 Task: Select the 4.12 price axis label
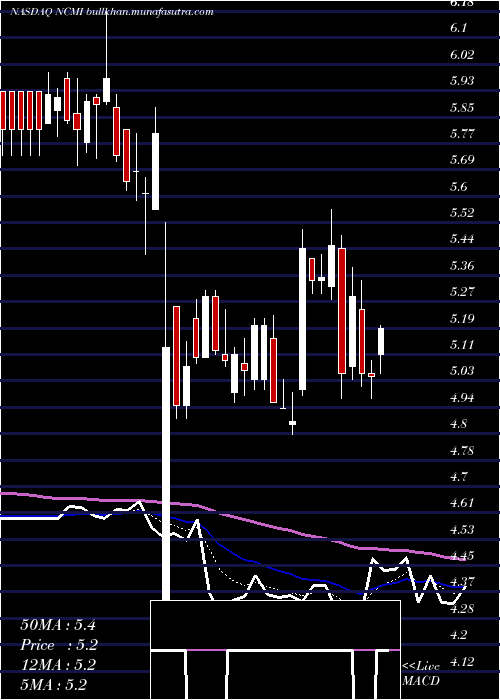point(462,661)
